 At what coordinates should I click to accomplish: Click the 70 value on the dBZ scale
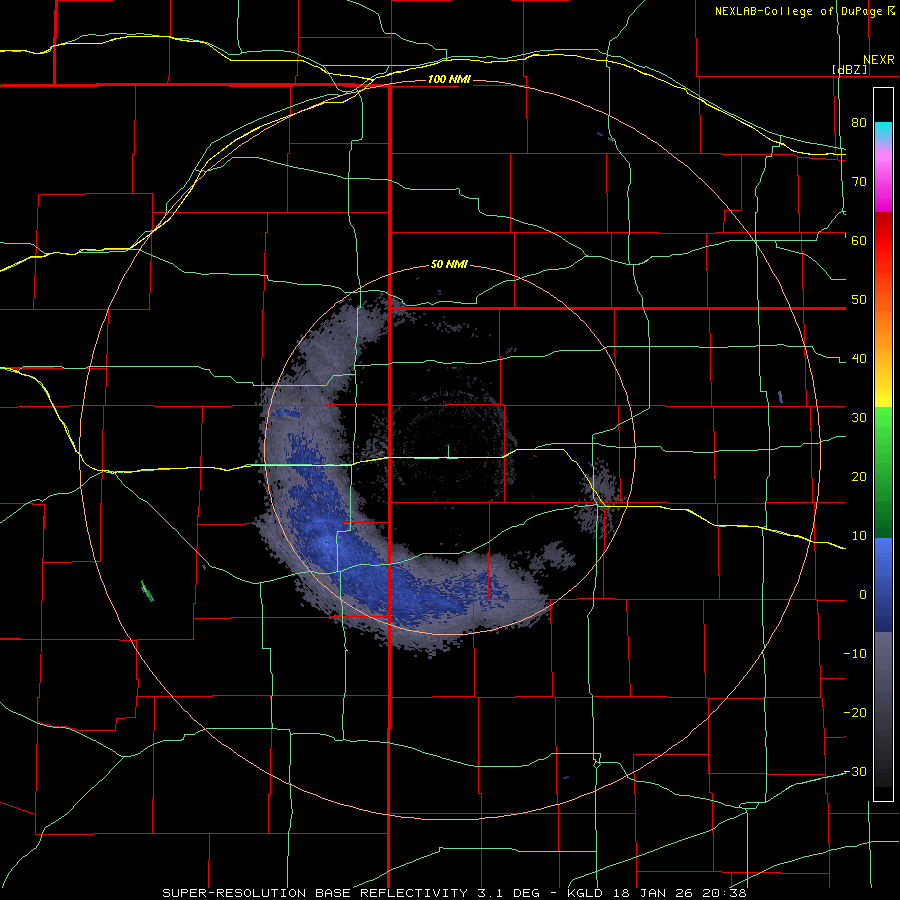tap(859, 181)
